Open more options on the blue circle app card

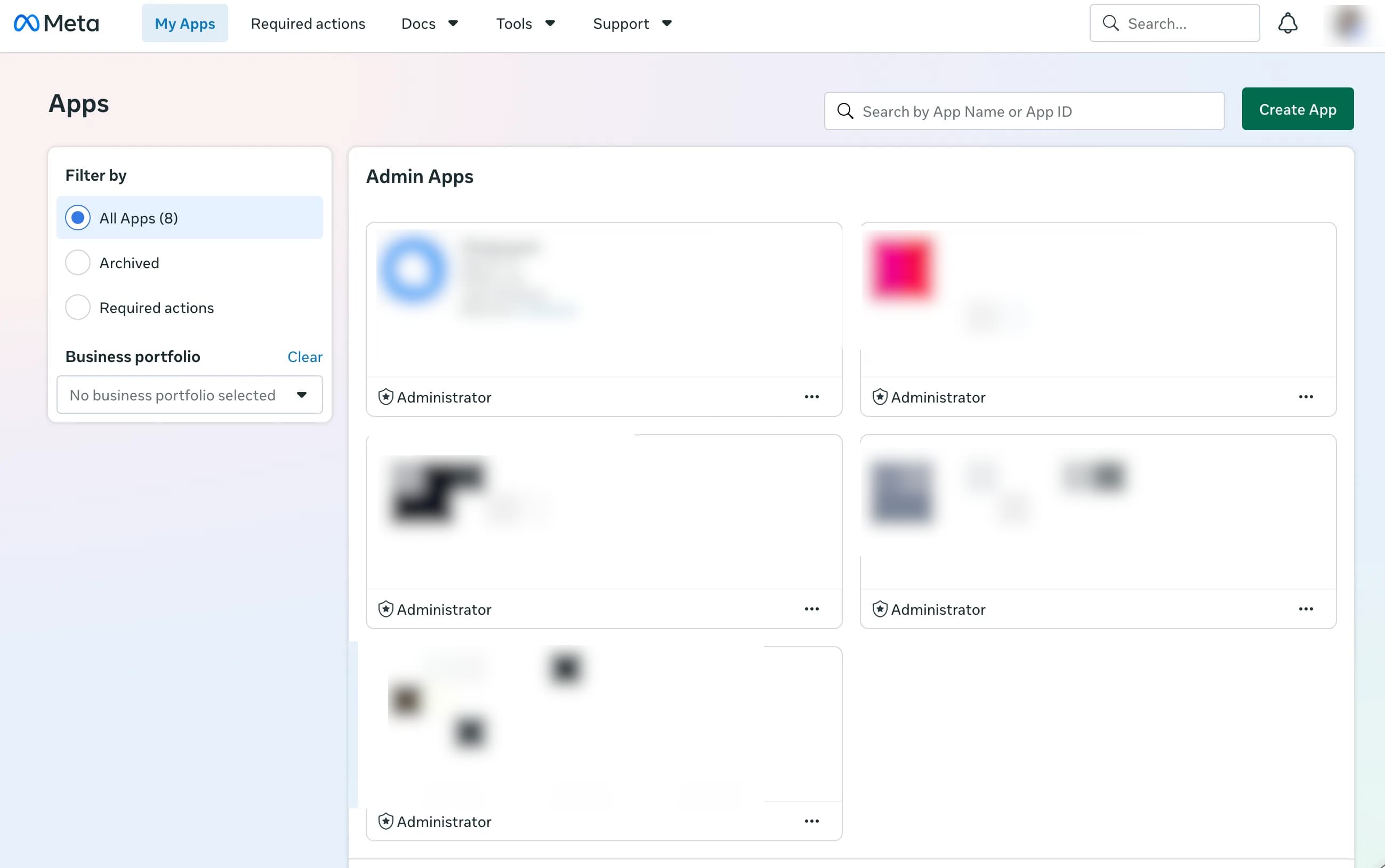tap(811, 397)
